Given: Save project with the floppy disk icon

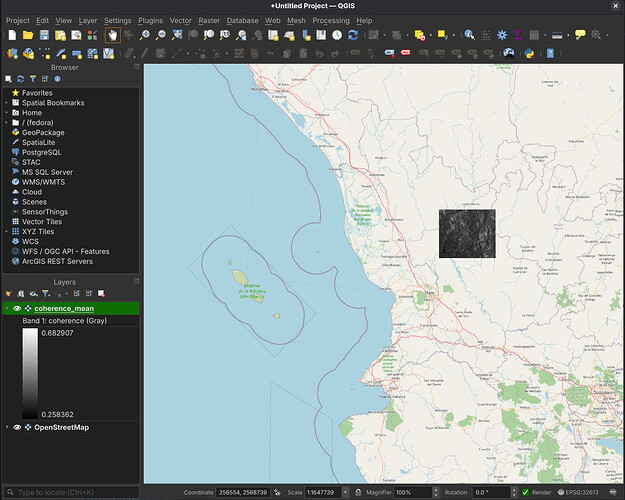Looking at the screenshot, I should pyautogui.click(x=44, y=35).
